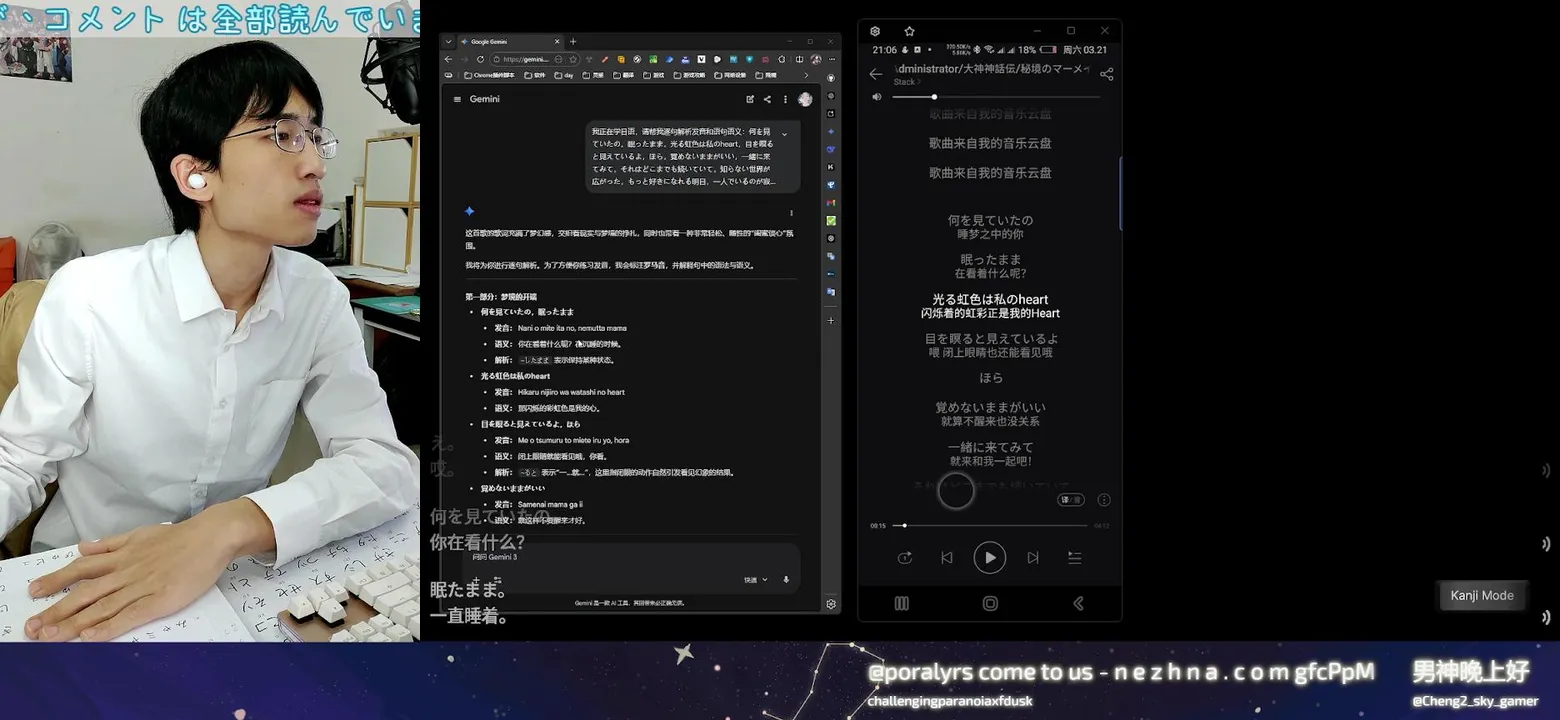
Task: Click the plus upload icon in Gemini prompt box
Action: click(476, 580)
